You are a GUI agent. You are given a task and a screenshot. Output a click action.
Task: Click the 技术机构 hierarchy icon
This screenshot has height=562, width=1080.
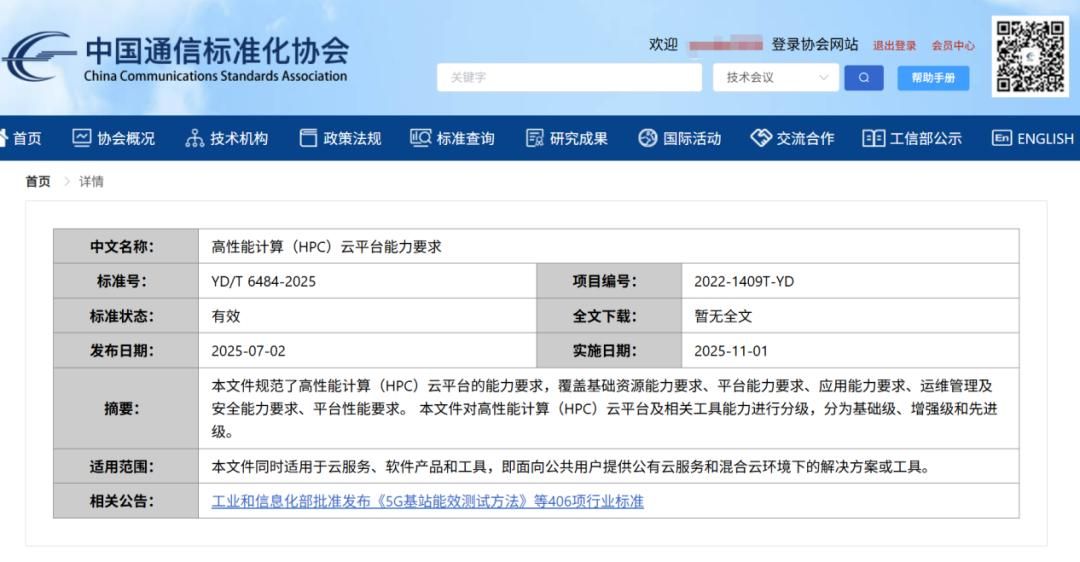(195, 138)
